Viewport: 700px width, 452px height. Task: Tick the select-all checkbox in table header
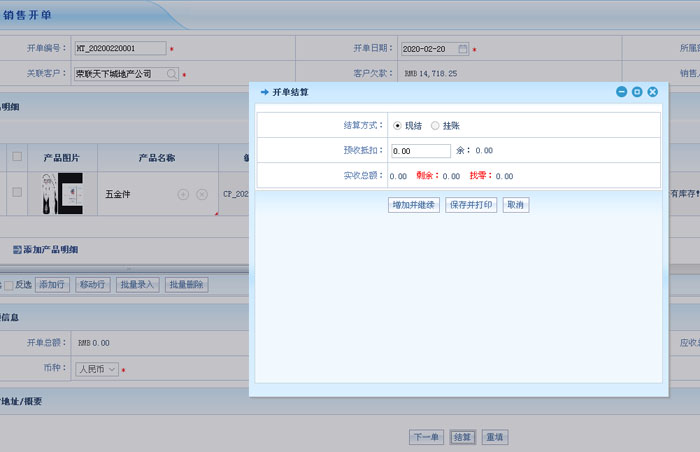point(17,156)
